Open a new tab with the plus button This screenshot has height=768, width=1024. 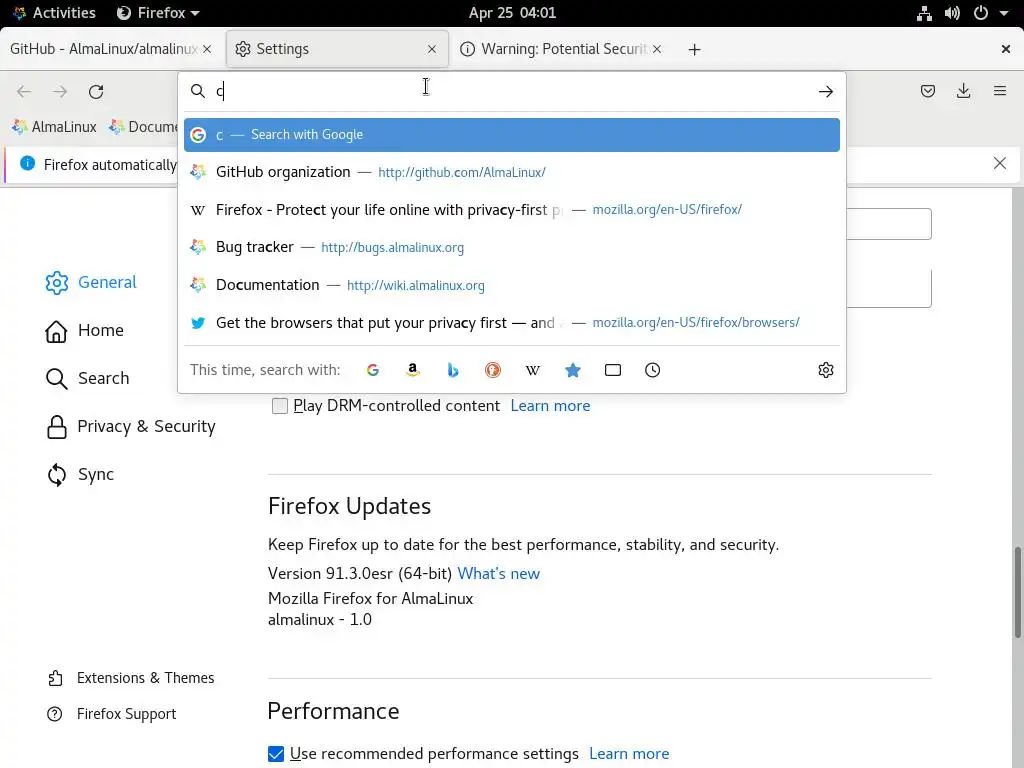pos(694,50)
